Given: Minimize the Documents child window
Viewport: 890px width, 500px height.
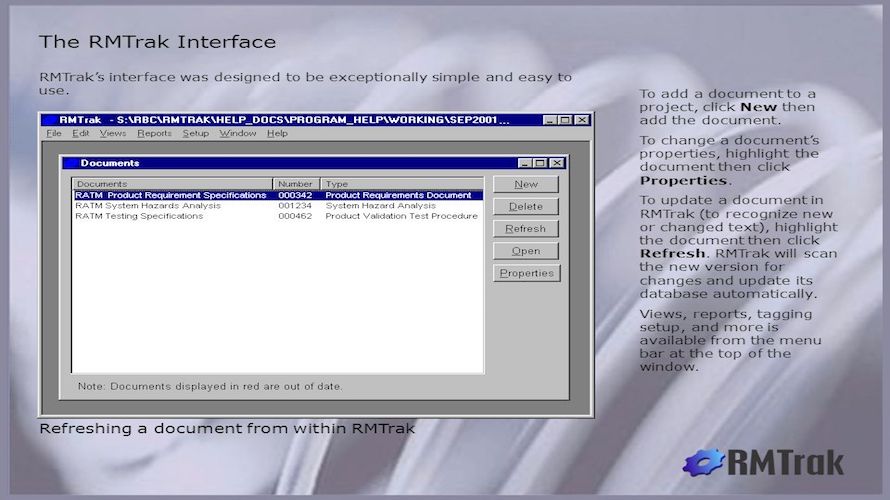Looking at the screenshot, I should pyautogui.click(x=525, y=163).
